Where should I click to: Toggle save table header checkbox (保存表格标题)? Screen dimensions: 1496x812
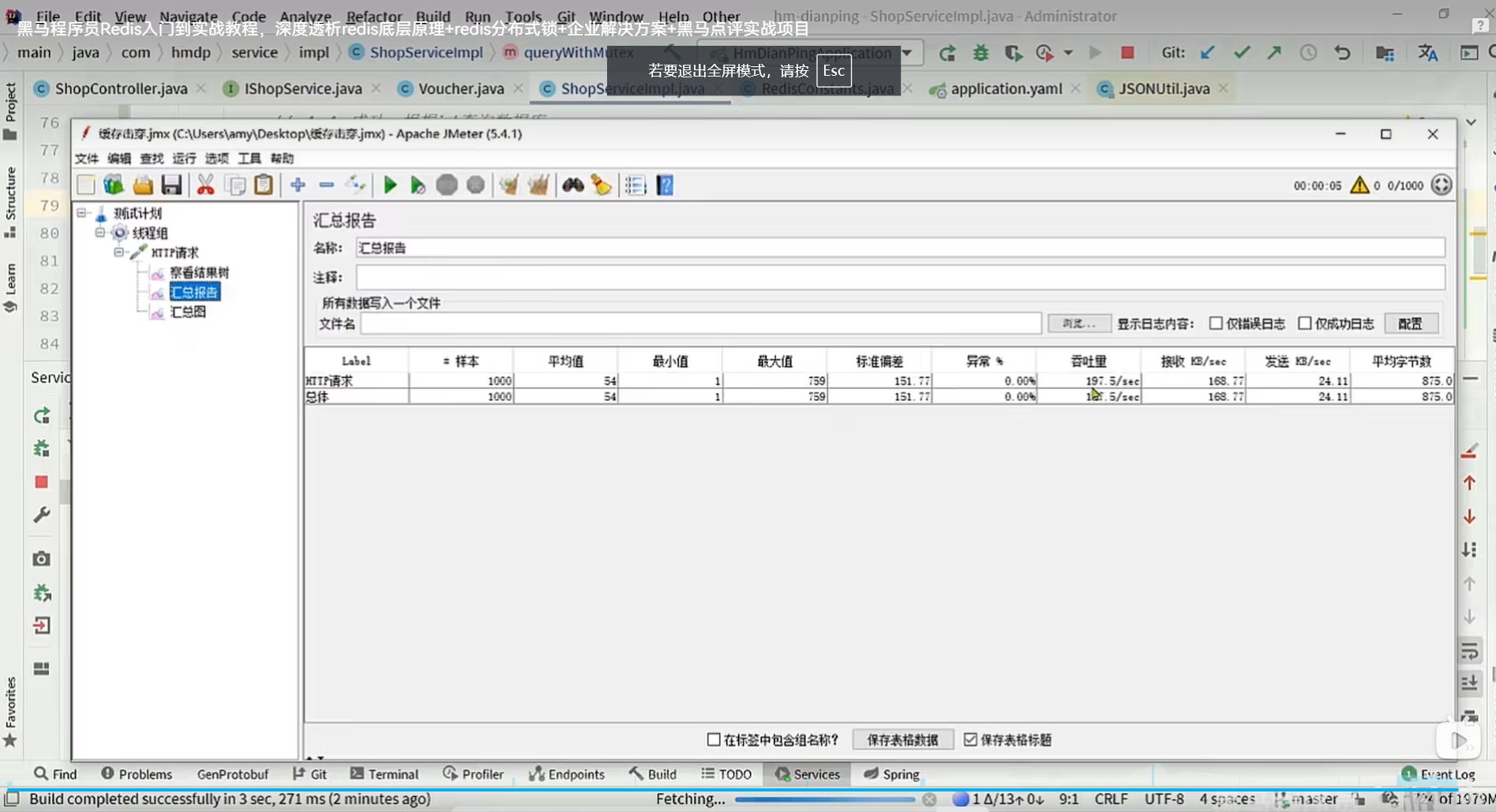coord(971,739)
